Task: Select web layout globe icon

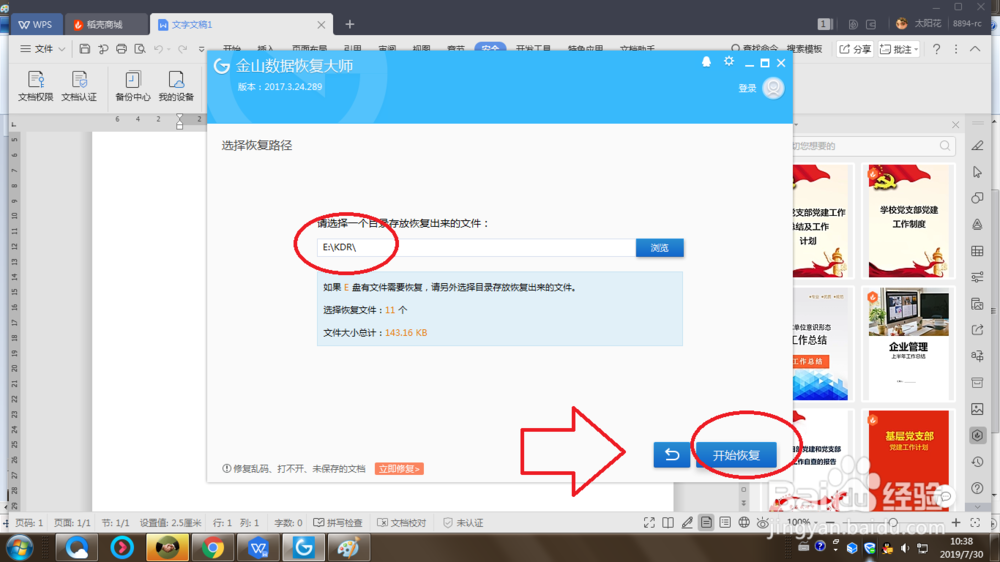Action: (x=744, y=522)
